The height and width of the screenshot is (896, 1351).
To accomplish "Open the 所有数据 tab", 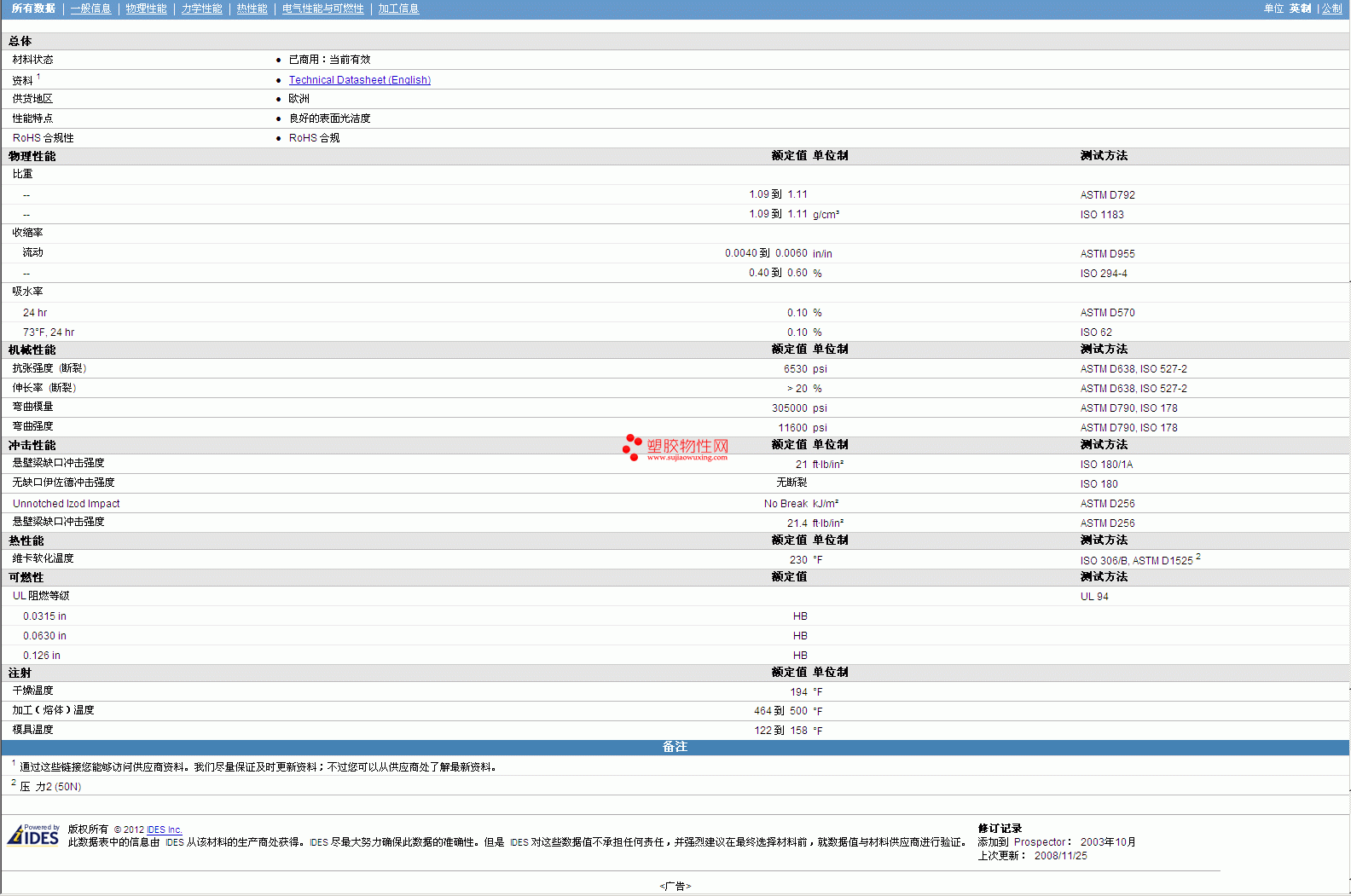I will [x=33, y=9].
